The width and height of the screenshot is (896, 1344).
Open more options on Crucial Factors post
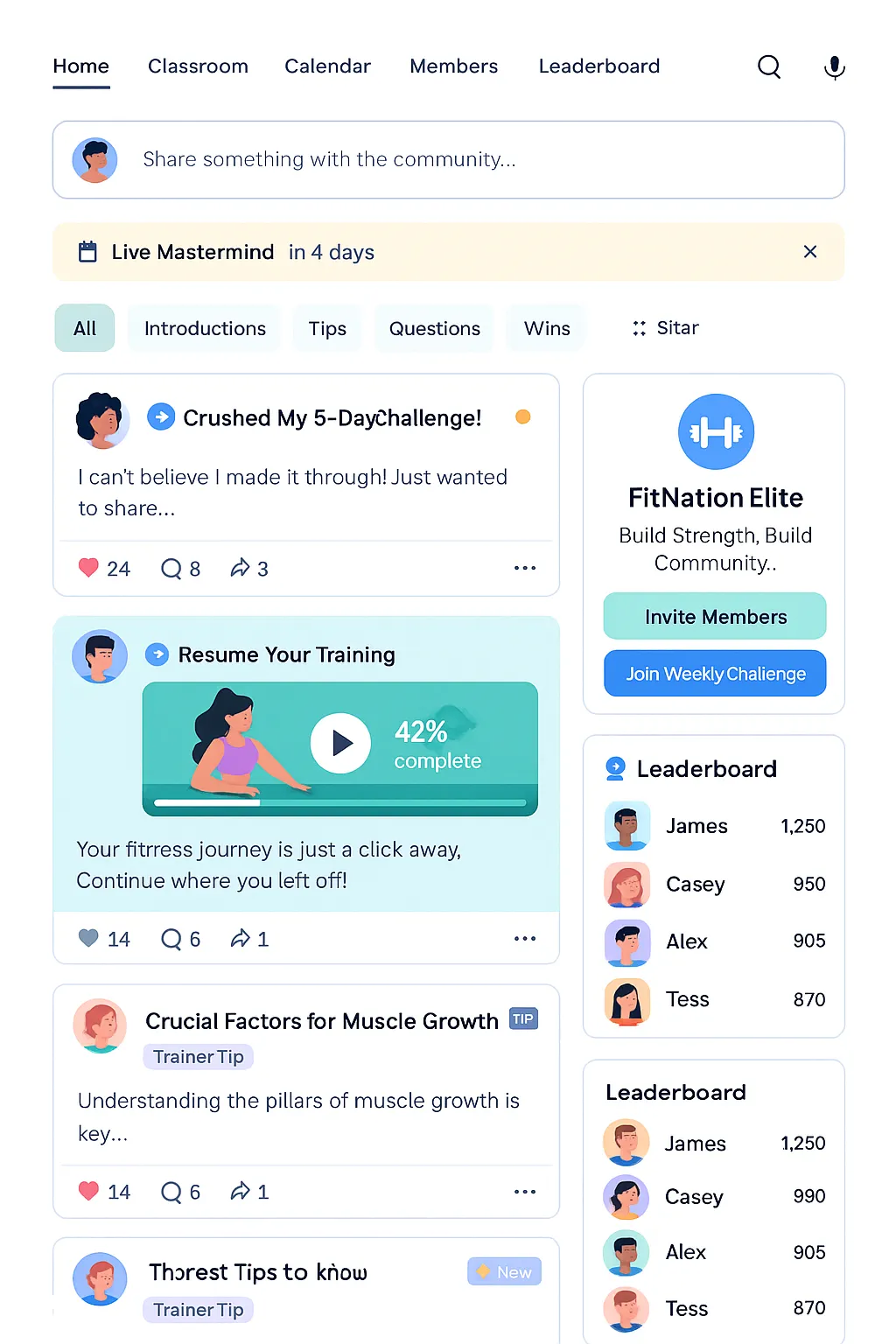tap(525, 1192)
